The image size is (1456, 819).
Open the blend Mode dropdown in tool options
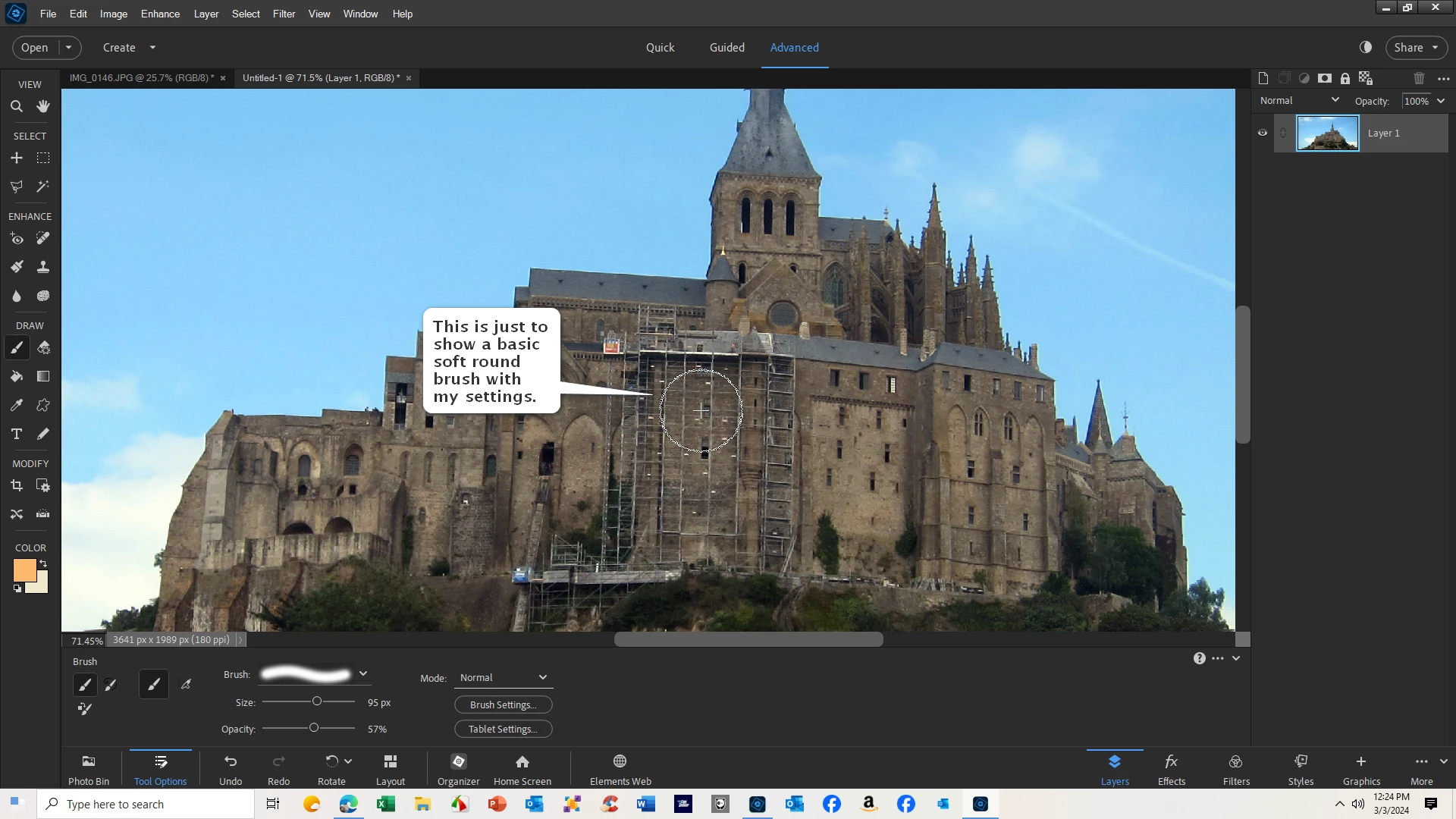(x=504, y=677)
